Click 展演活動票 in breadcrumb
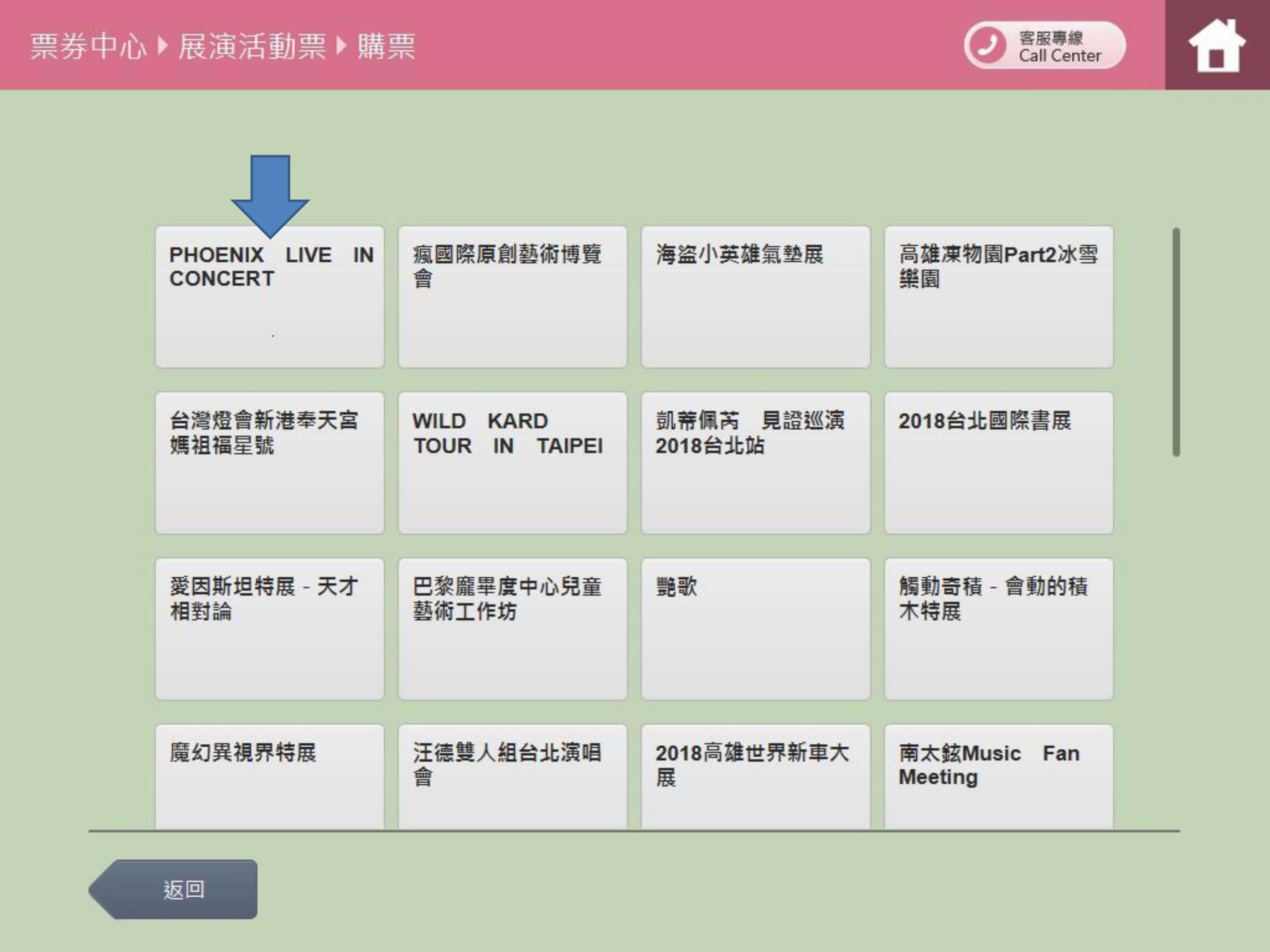The image size is (1270, 952). 251,46
